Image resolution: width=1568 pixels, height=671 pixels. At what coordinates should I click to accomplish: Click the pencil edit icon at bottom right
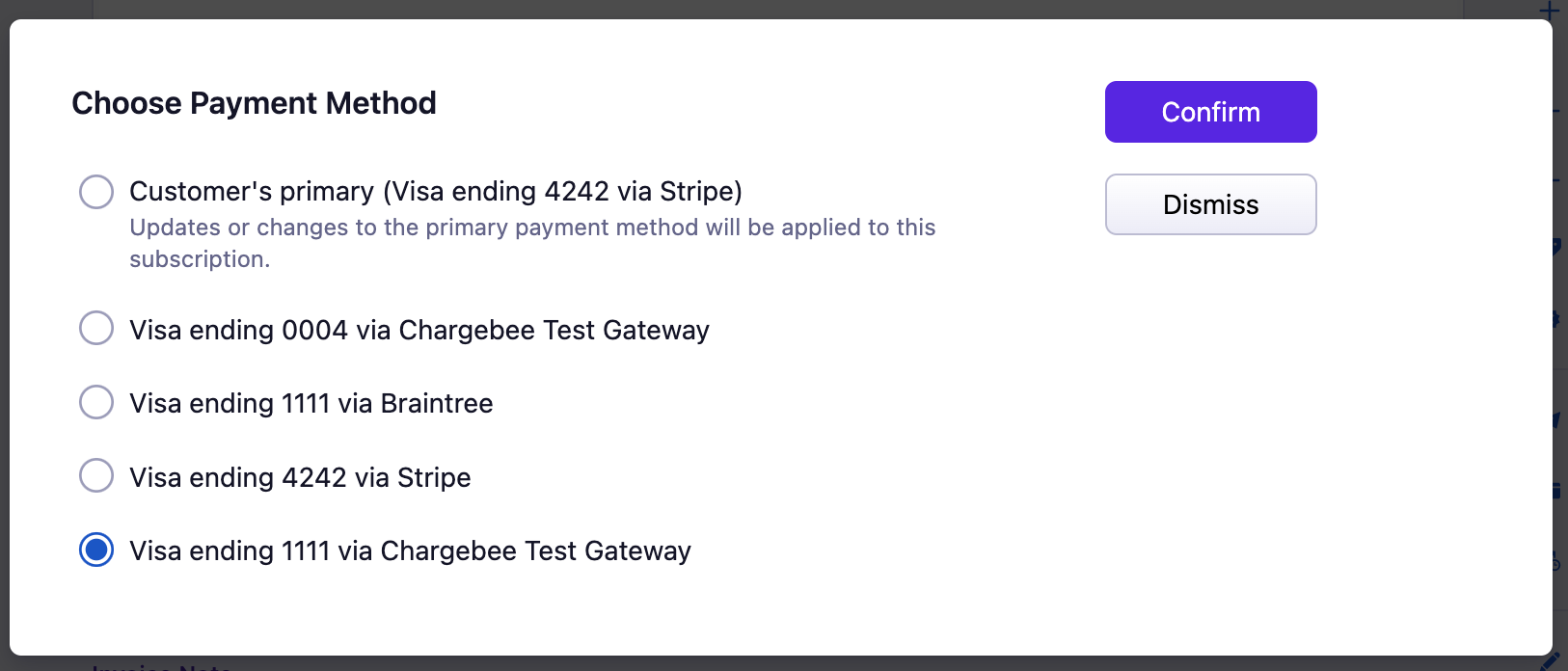tap(1550, 662)
